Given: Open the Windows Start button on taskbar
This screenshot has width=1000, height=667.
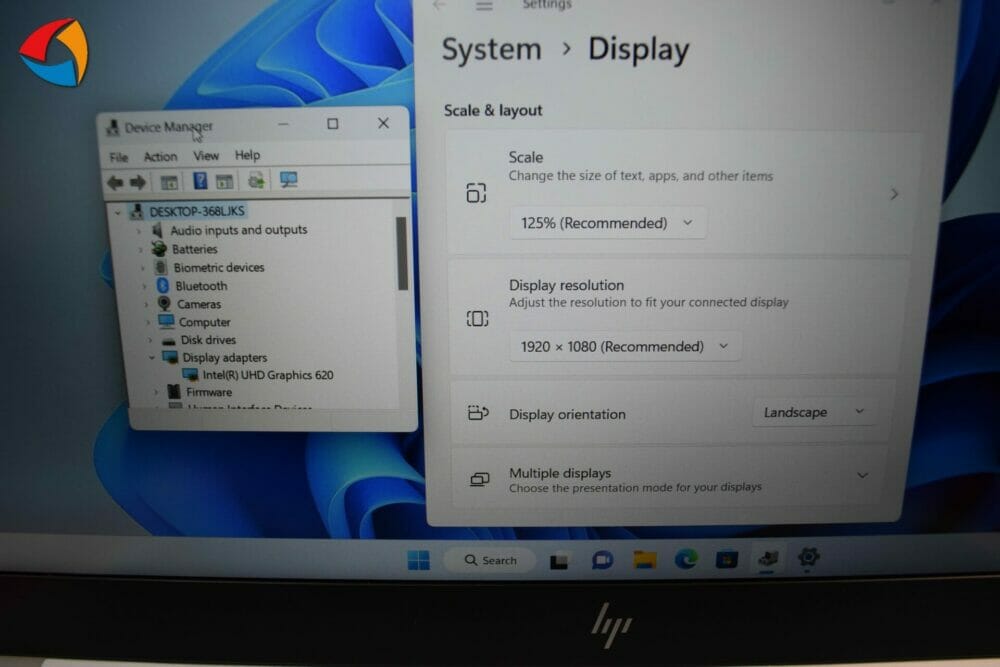Looking at the screenshot, I should click(418, 561).
